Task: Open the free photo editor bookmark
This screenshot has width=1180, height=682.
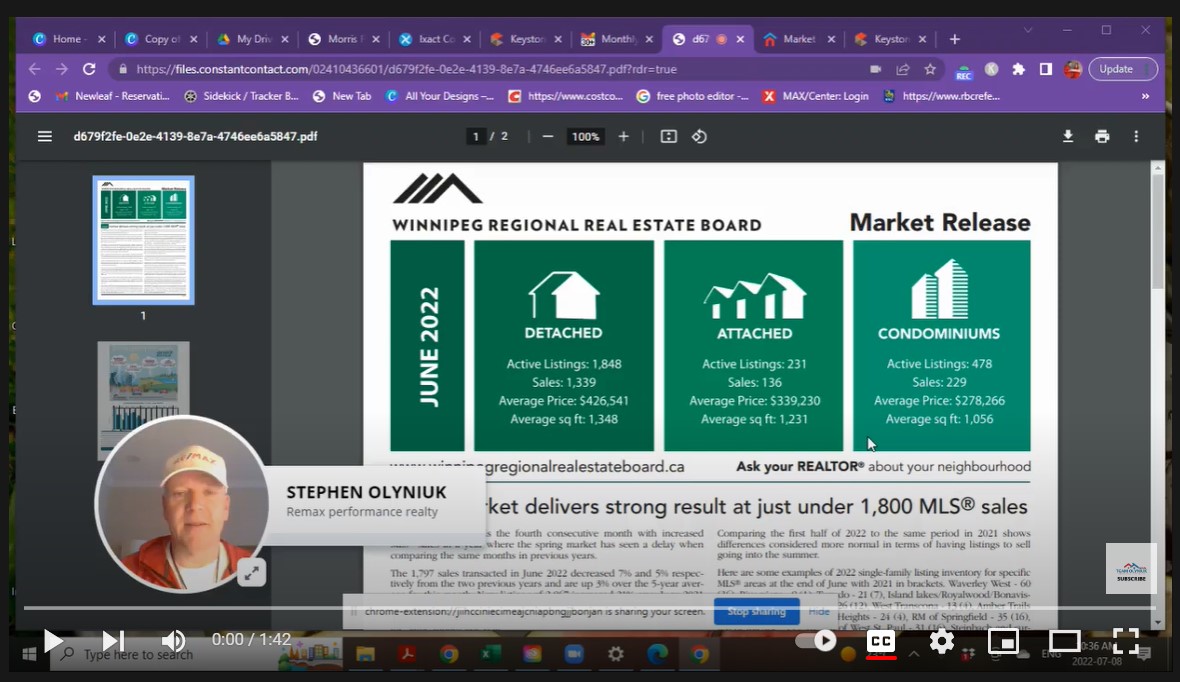Action: click(x=692, y=96)
